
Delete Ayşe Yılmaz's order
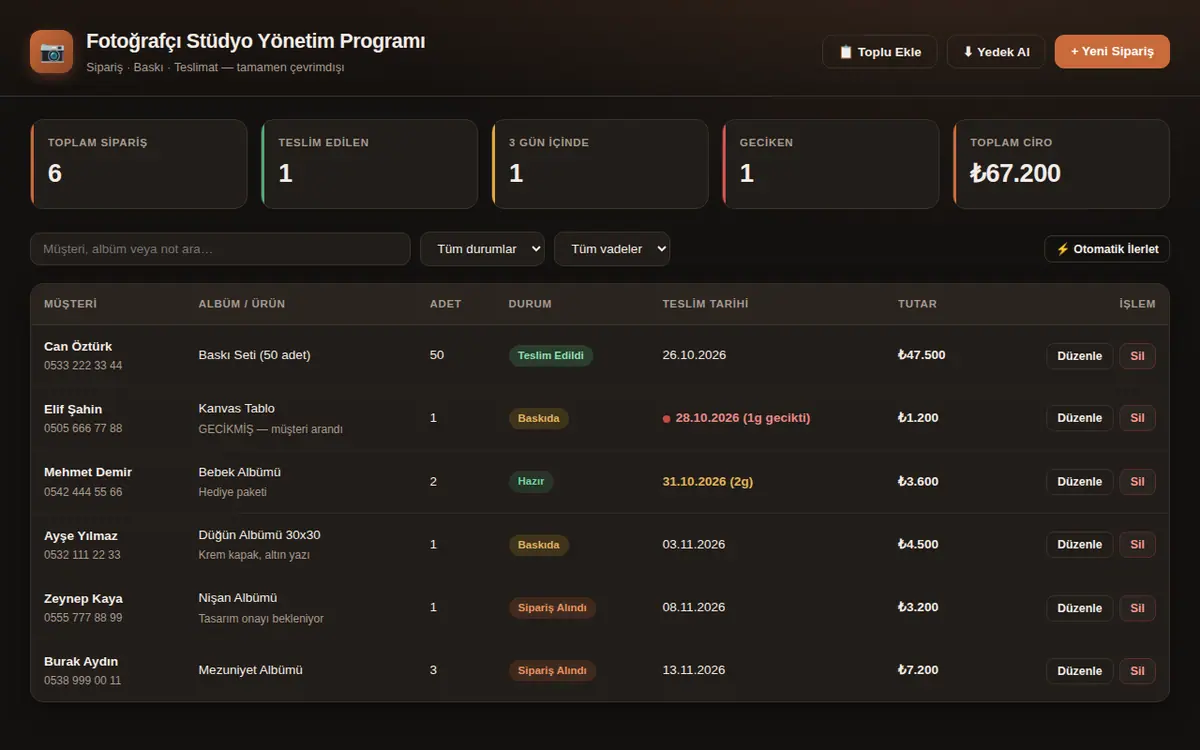1137,545
